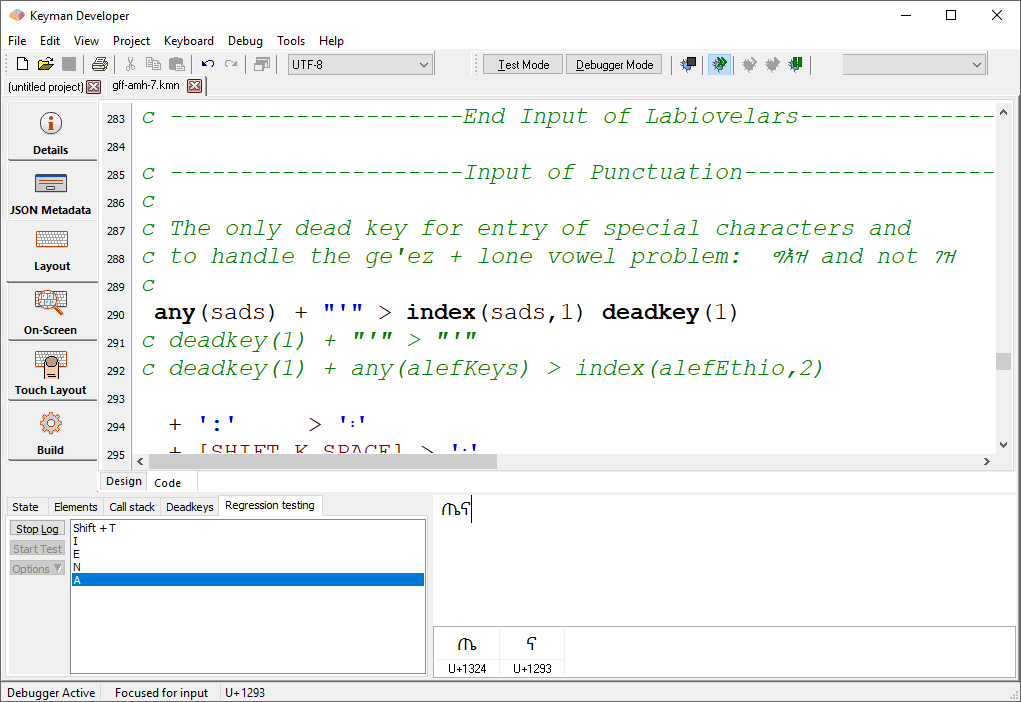The image size is (1021, 702).
Task: Click the Cut scissors icon
Action: (130, 64)
